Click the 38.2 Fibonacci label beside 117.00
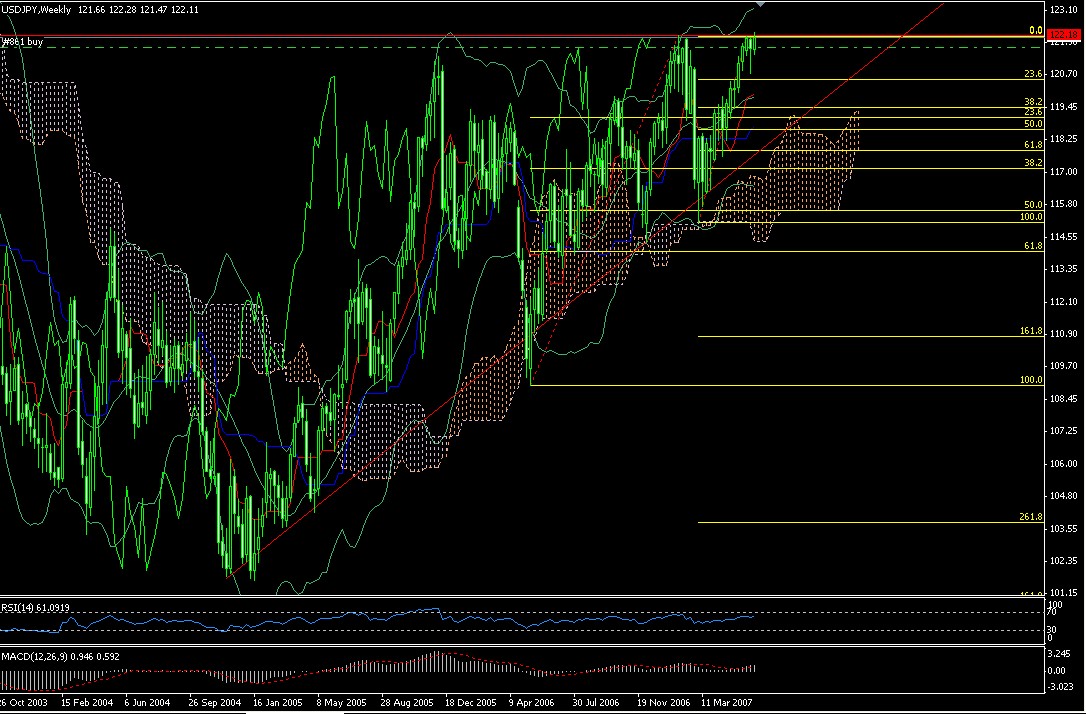 tap(1033, 163)
